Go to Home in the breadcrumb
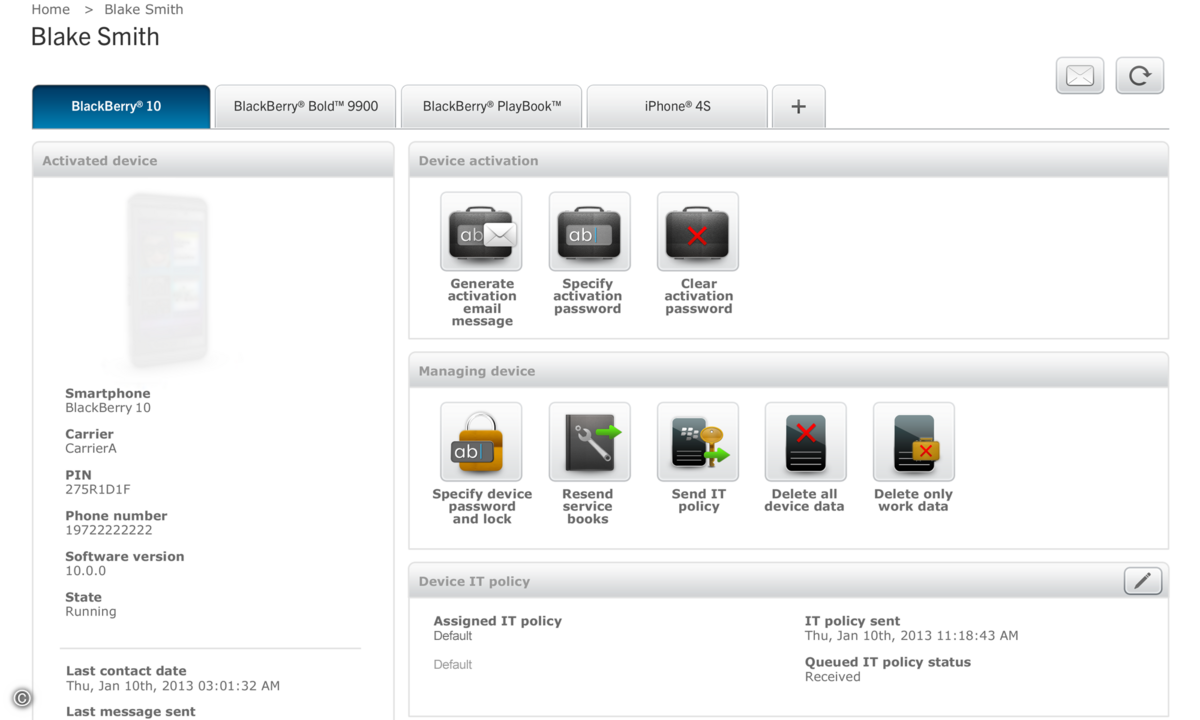The image size is (1200, 720). [x=50, y=10]
